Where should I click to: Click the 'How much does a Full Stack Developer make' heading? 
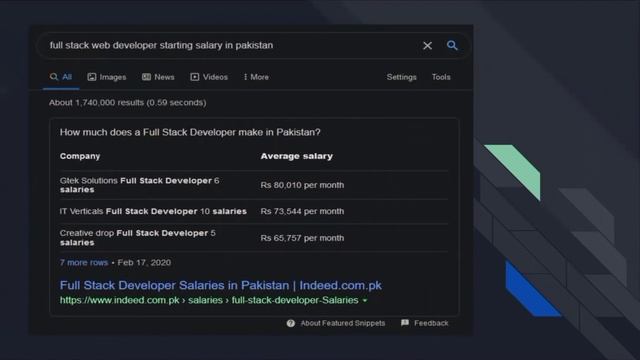(x=190, y=132)
